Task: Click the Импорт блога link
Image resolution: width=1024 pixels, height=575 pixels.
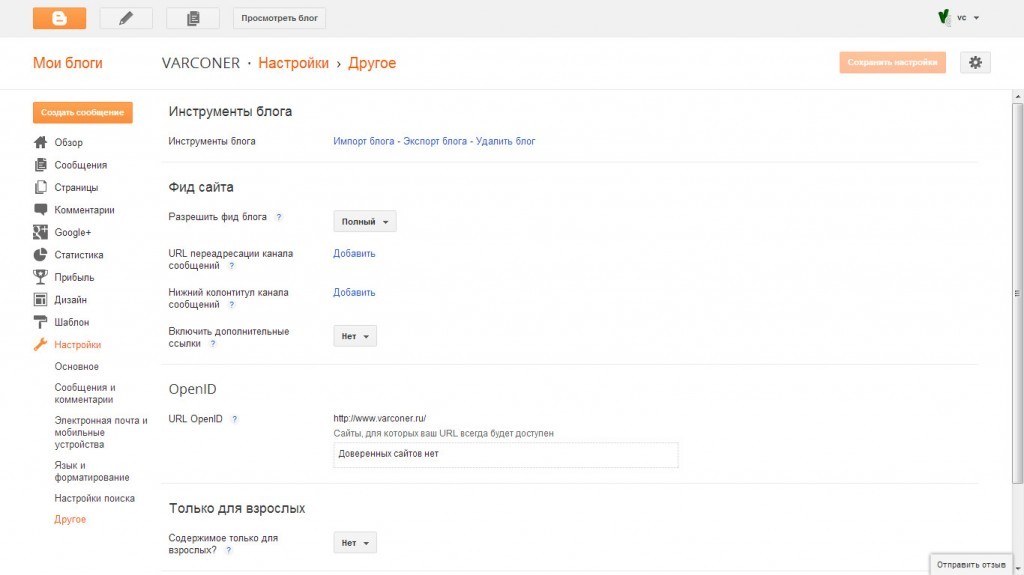Action: tap(364, 141)
